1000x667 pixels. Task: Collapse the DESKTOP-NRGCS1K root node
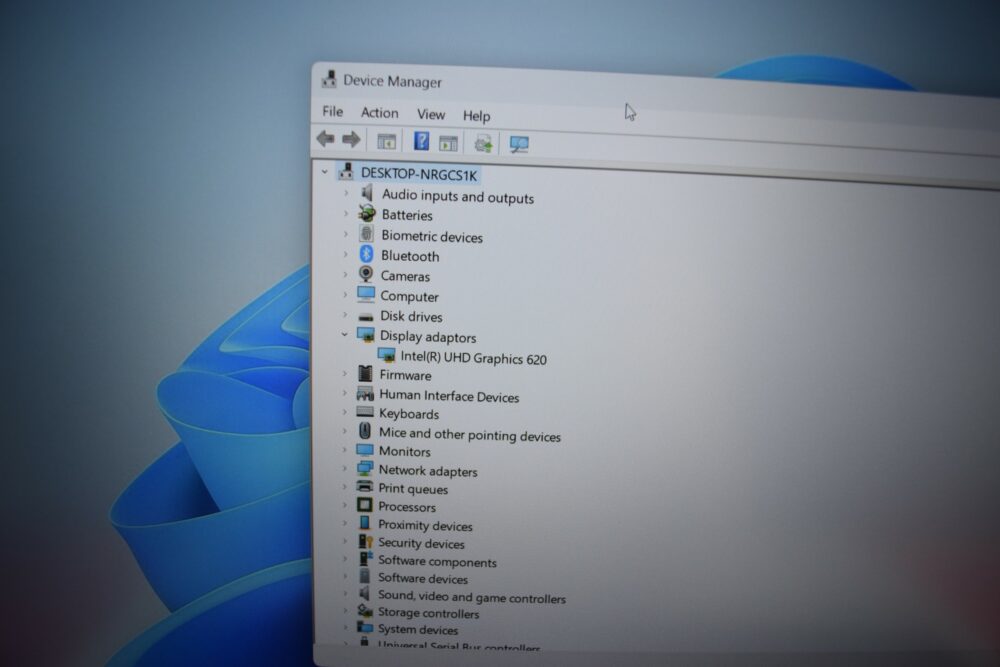325,171
